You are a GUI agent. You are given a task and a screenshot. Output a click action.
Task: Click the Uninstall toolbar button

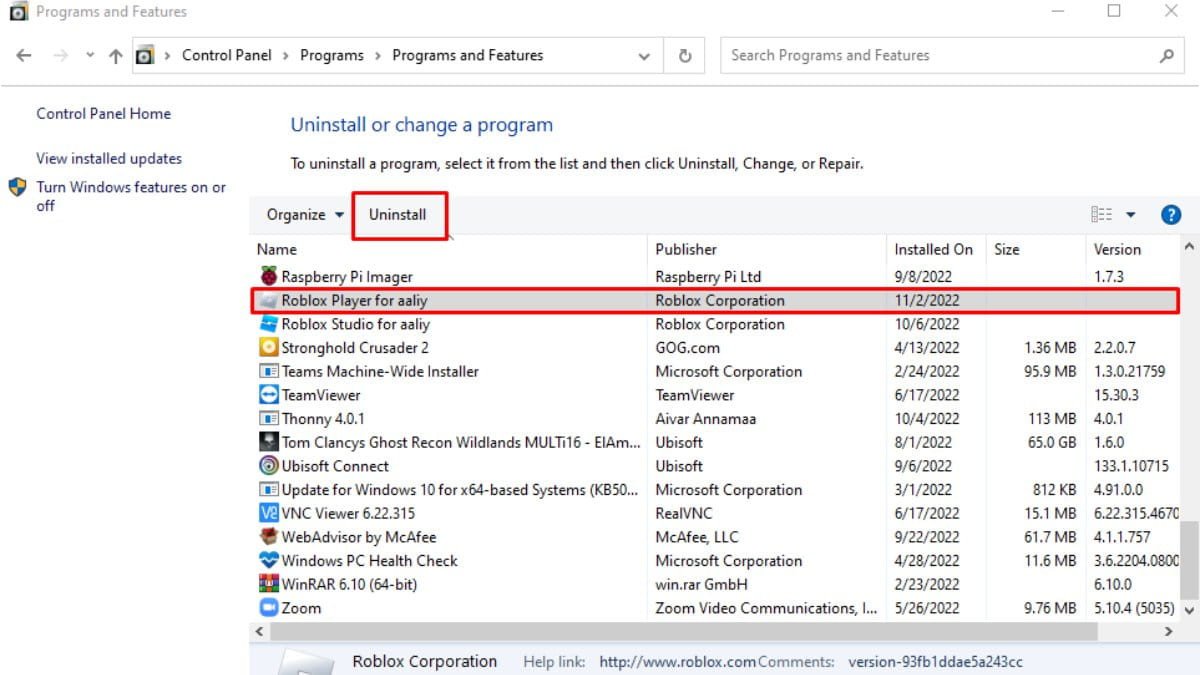398,215
